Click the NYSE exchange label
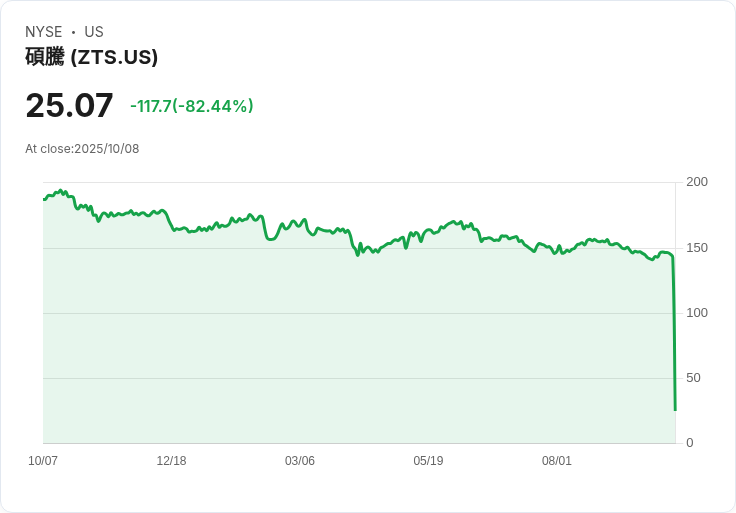The height and width of the screenshot is (513, 736). tap(43, 32)
